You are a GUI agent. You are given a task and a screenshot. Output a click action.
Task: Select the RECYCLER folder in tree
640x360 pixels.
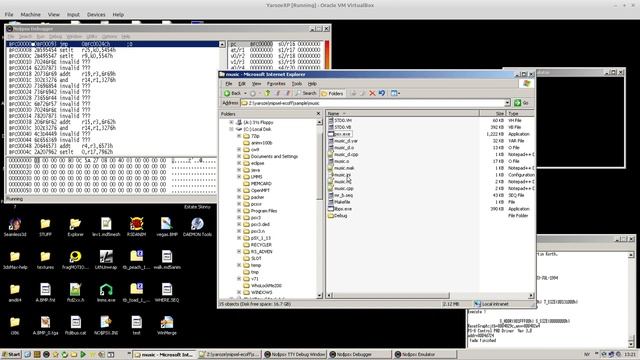257,245
